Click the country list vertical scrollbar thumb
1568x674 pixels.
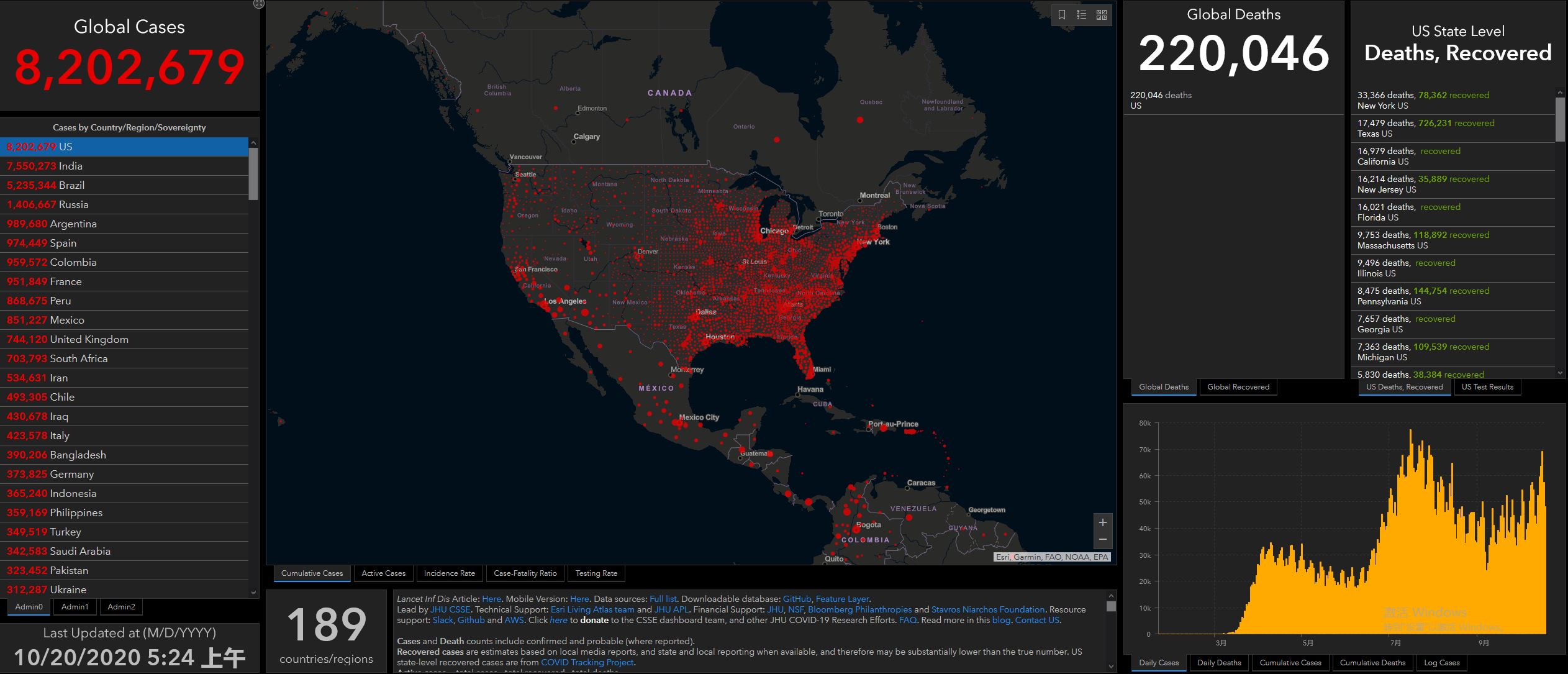coord(253,173)
